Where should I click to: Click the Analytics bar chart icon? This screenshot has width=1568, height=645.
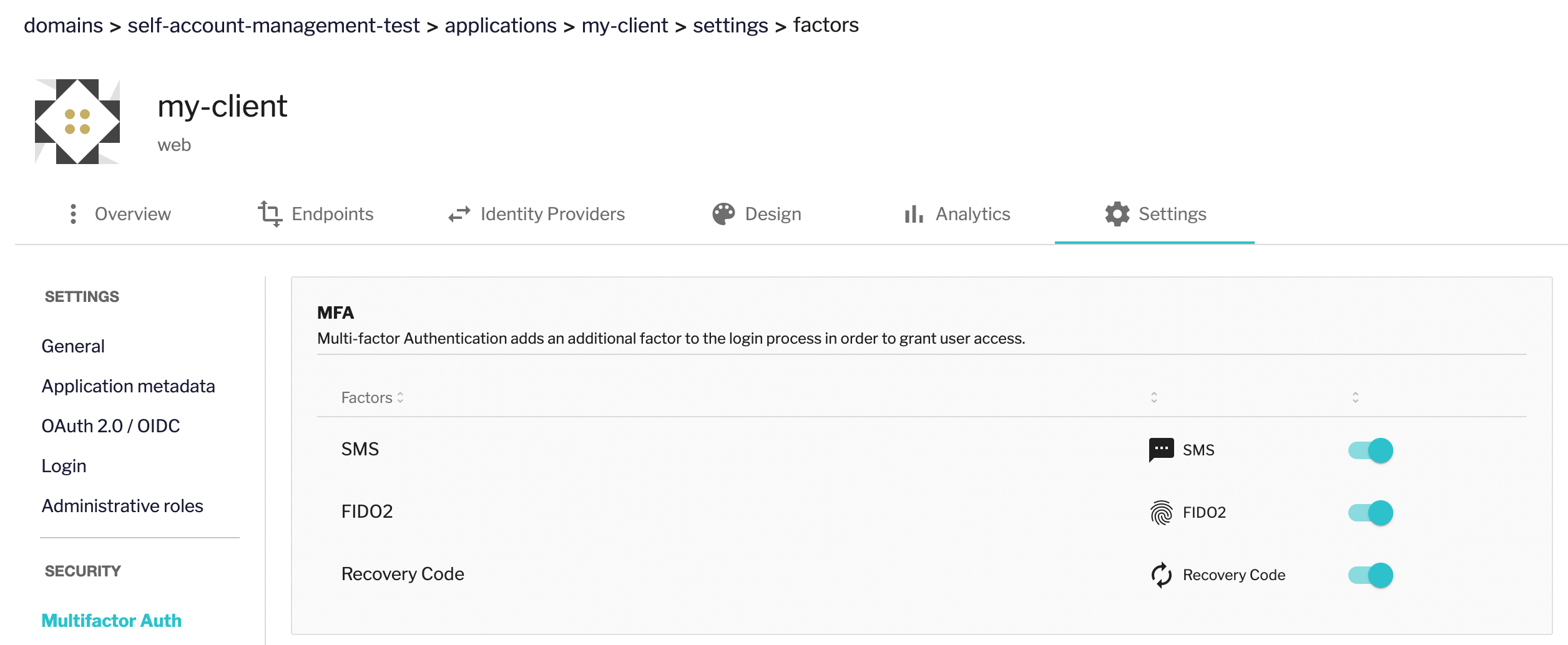pos(914,214)
